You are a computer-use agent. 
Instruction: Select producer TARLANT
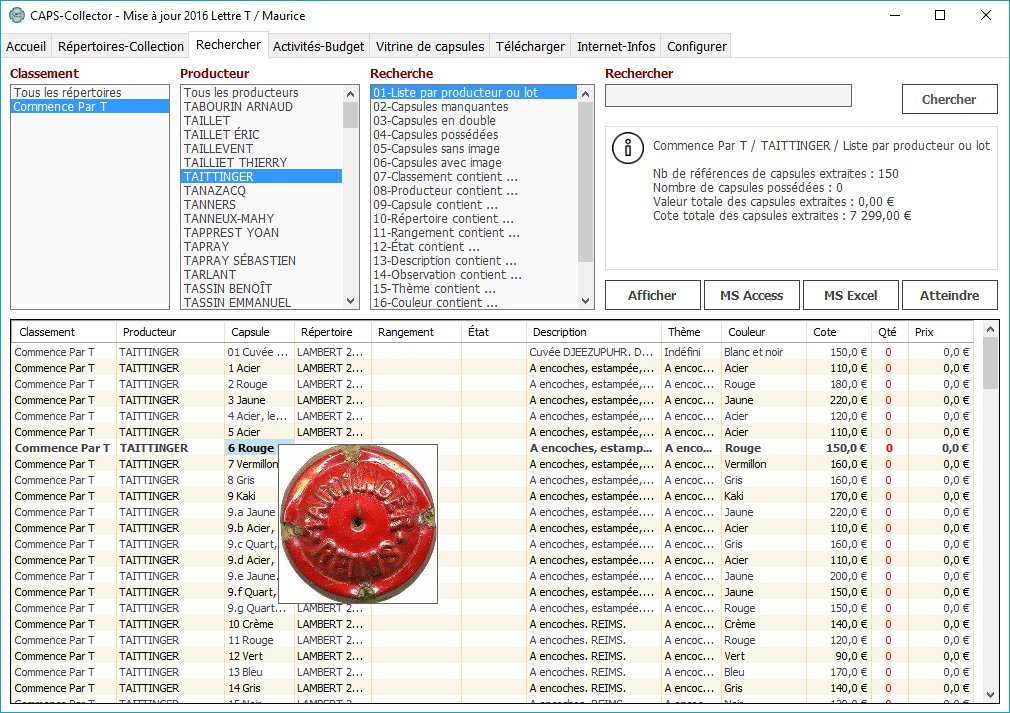tap(262, 274)
